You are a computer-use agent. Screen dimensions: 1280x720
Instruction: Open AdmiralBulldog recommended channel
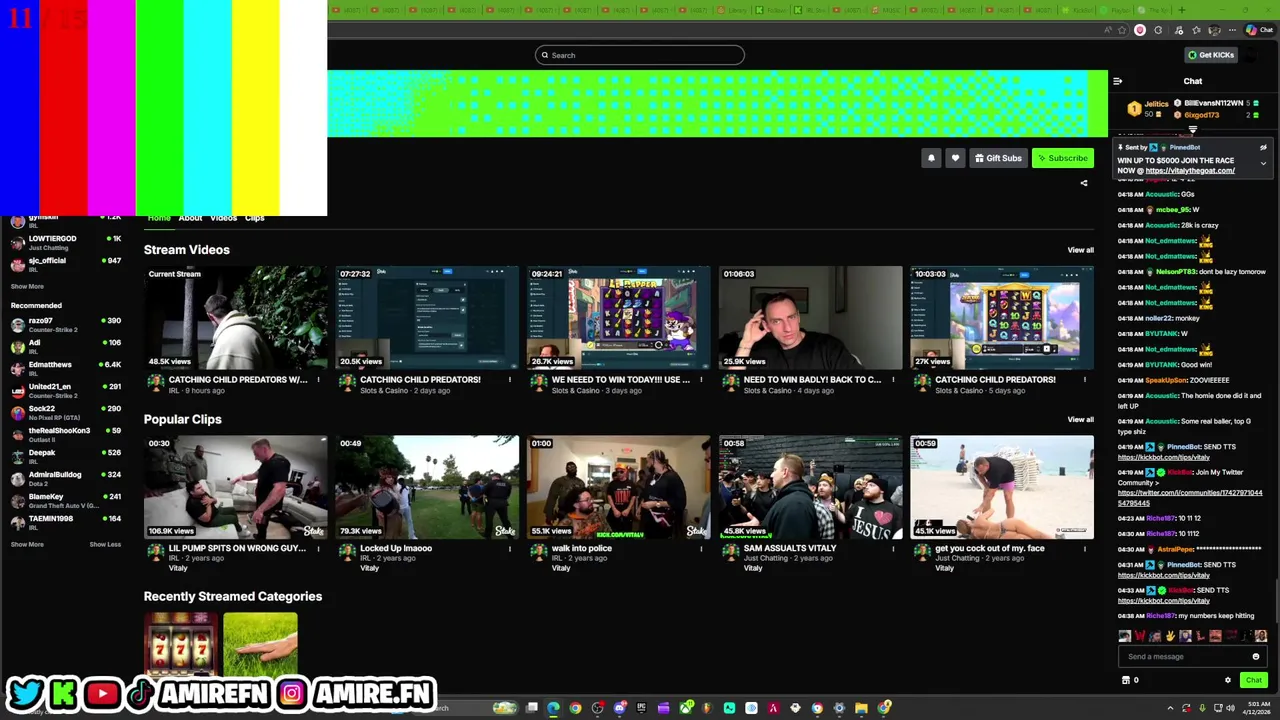[x=65, y=478]
